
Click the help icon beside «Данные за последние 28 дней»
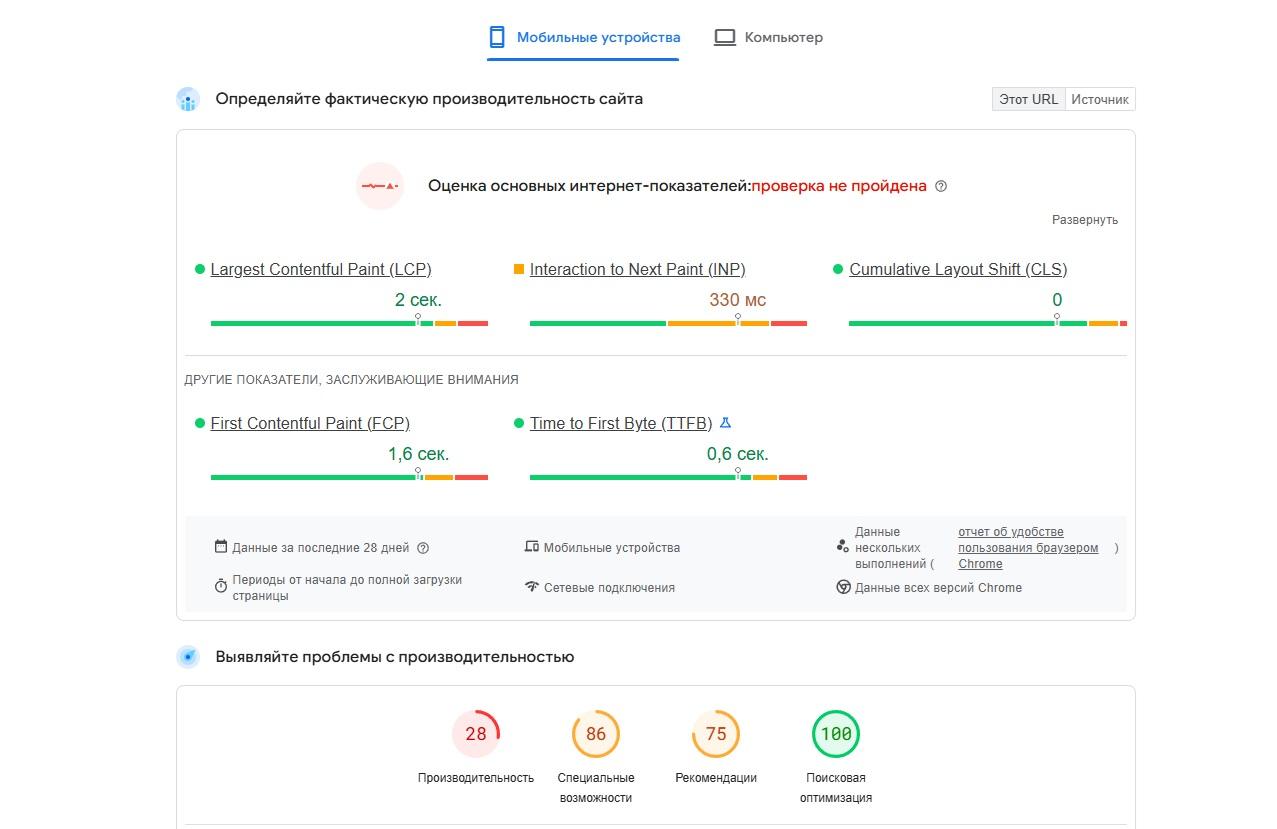click(423, 548)
